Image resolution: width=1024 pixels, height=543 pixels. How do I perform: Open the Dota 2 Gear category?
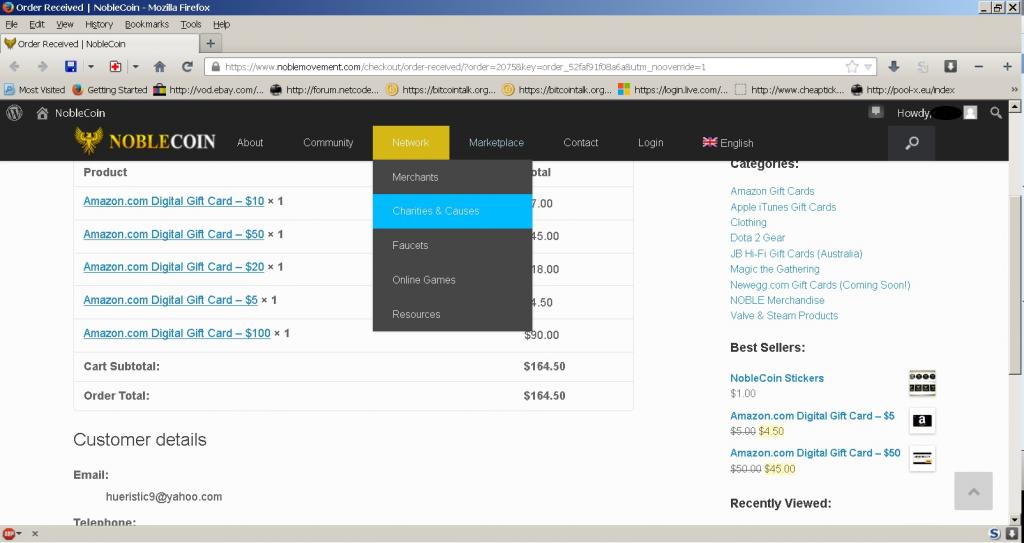point(758,238)
